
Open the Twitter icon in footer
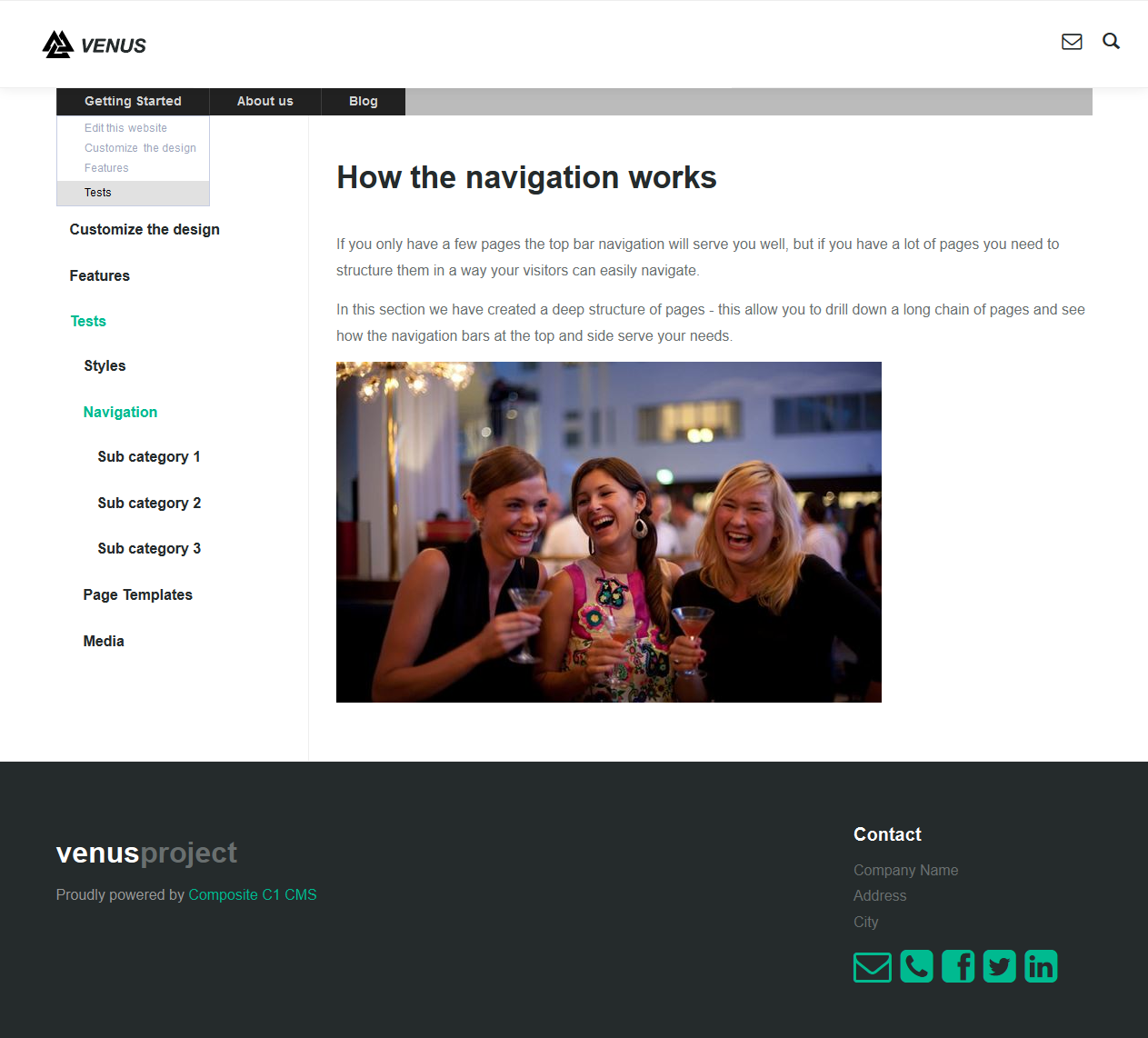click(x=999, y=966)
